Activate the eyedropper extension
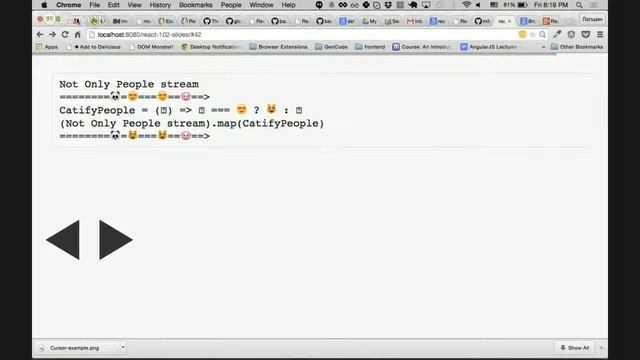640x360 pixels. [557, 35]
